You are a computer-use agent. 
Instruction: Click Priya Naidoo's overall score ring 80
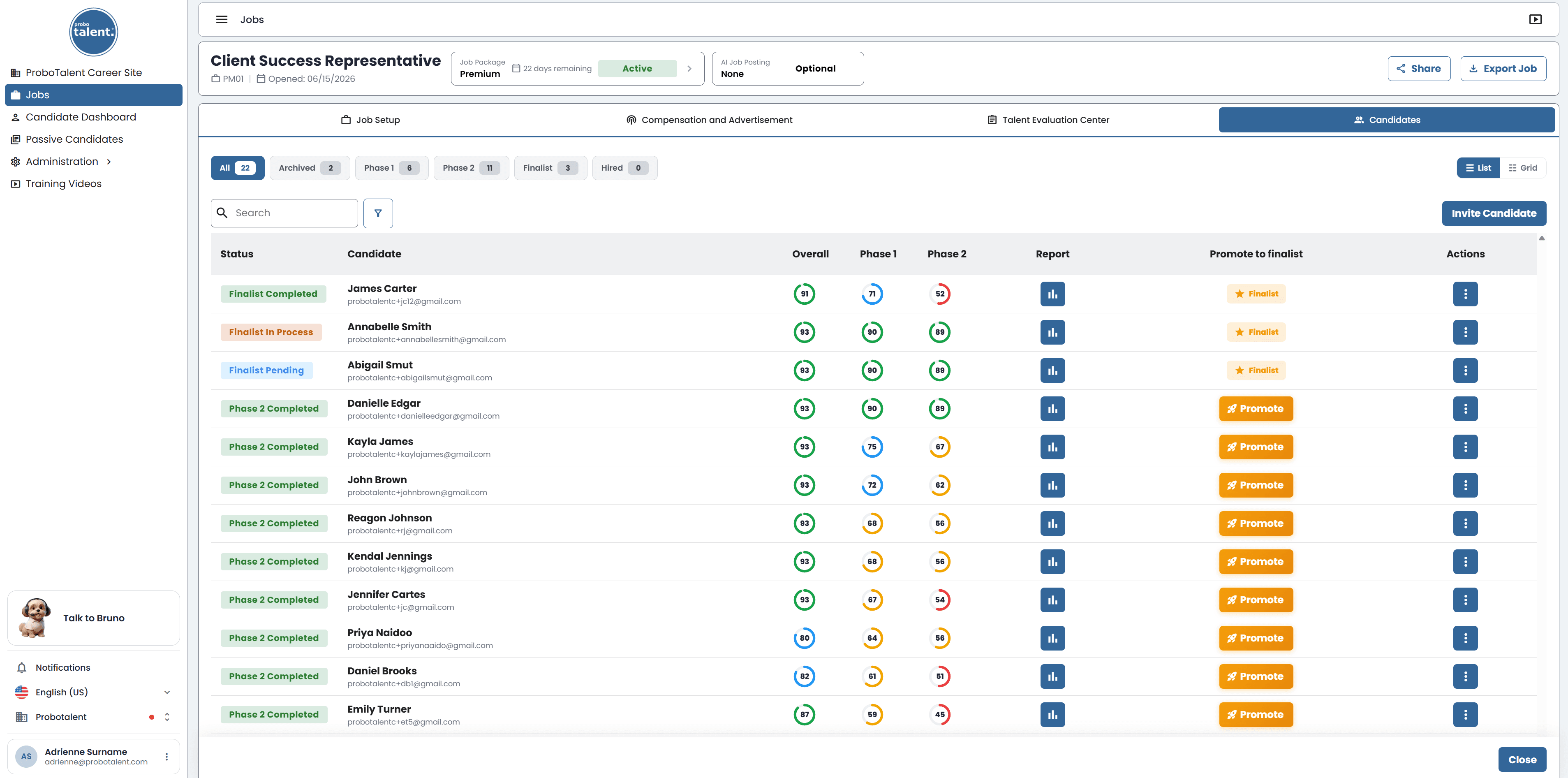(804, 639)
